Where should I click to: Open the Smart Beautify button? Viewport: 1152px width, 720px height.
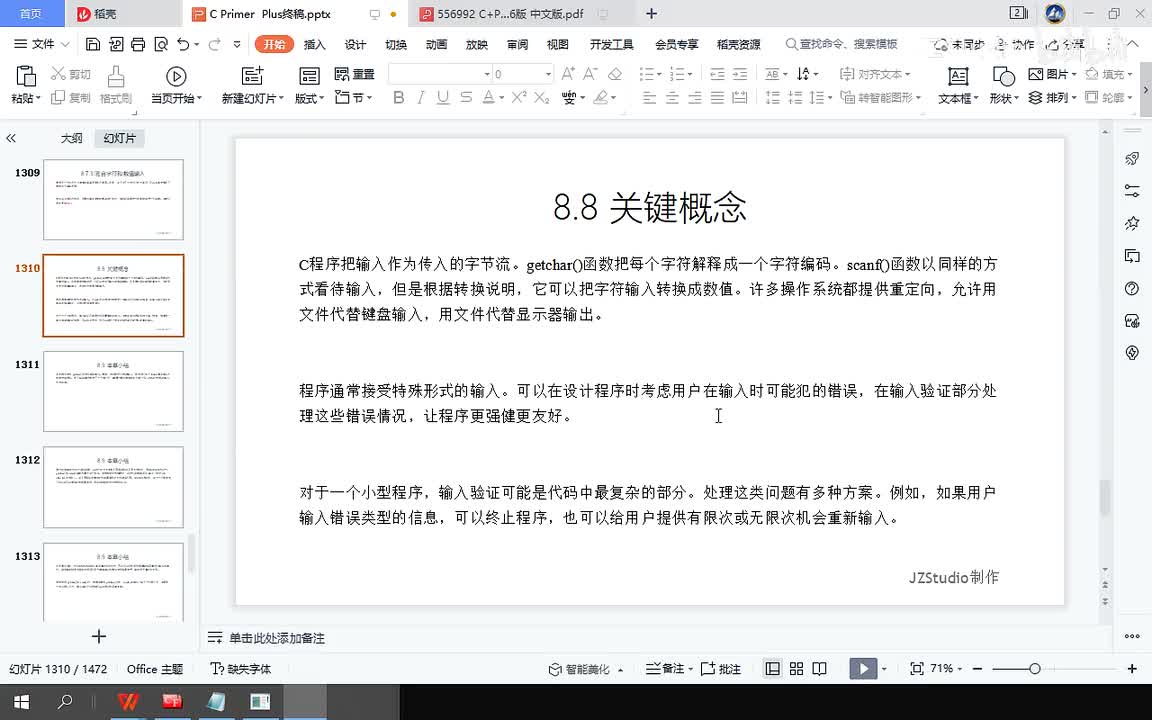point(586,669)
